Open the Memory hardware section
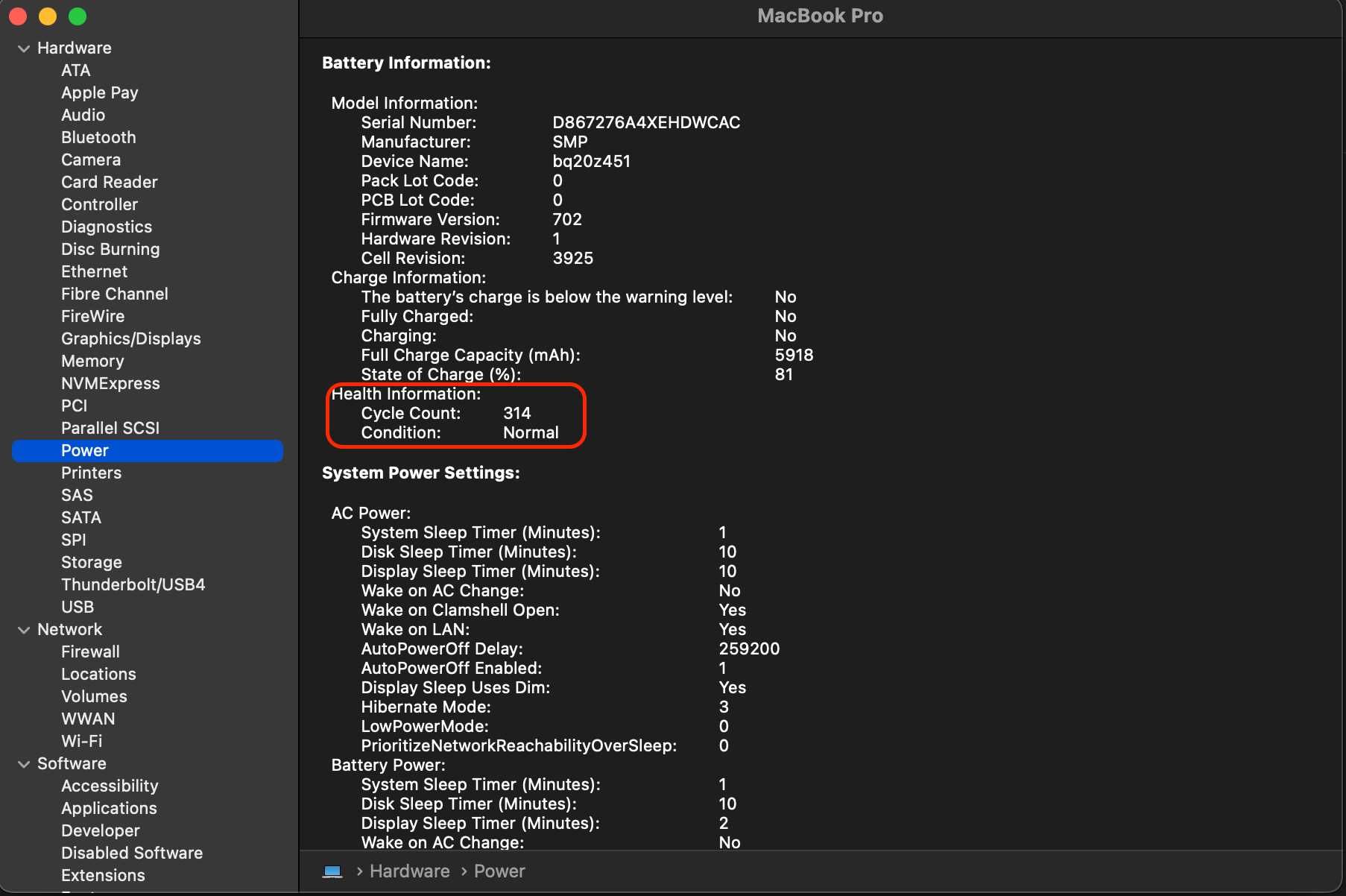Image resolution: width=1346 pixels, height=896 pixels. click(92, 362)
